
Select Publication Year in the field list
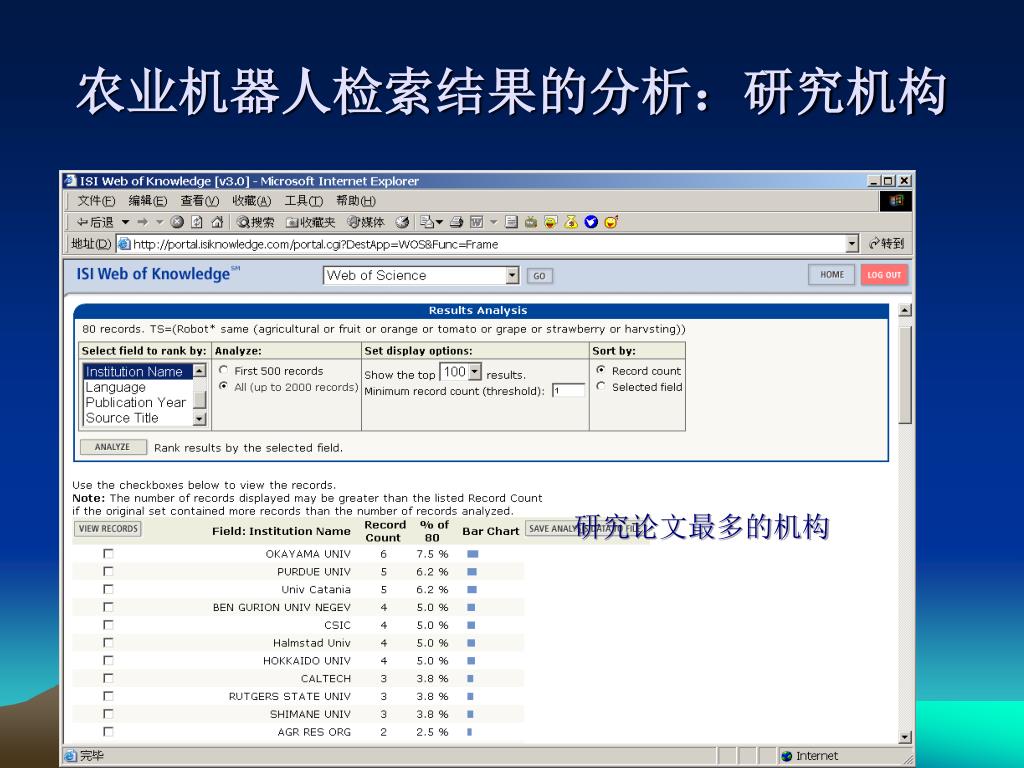pos(136,402)
